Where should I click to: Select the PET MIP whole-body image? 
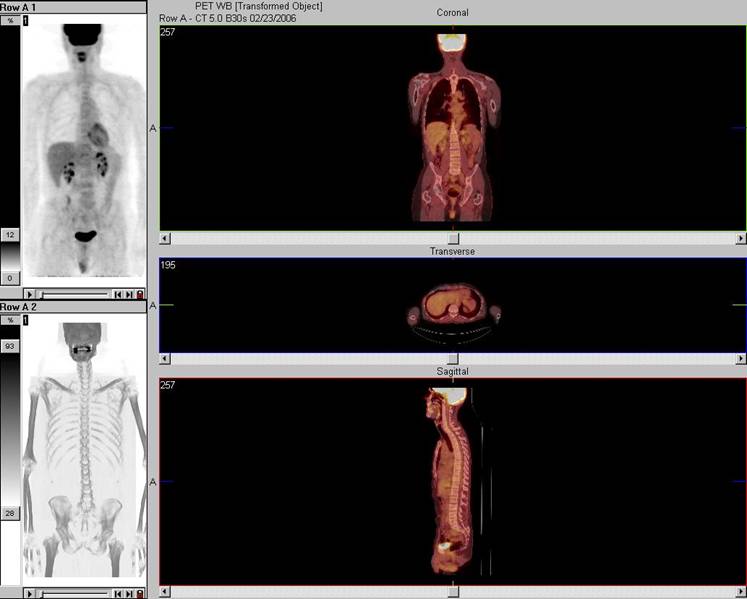pyautogui.click(x=84, y=150)
